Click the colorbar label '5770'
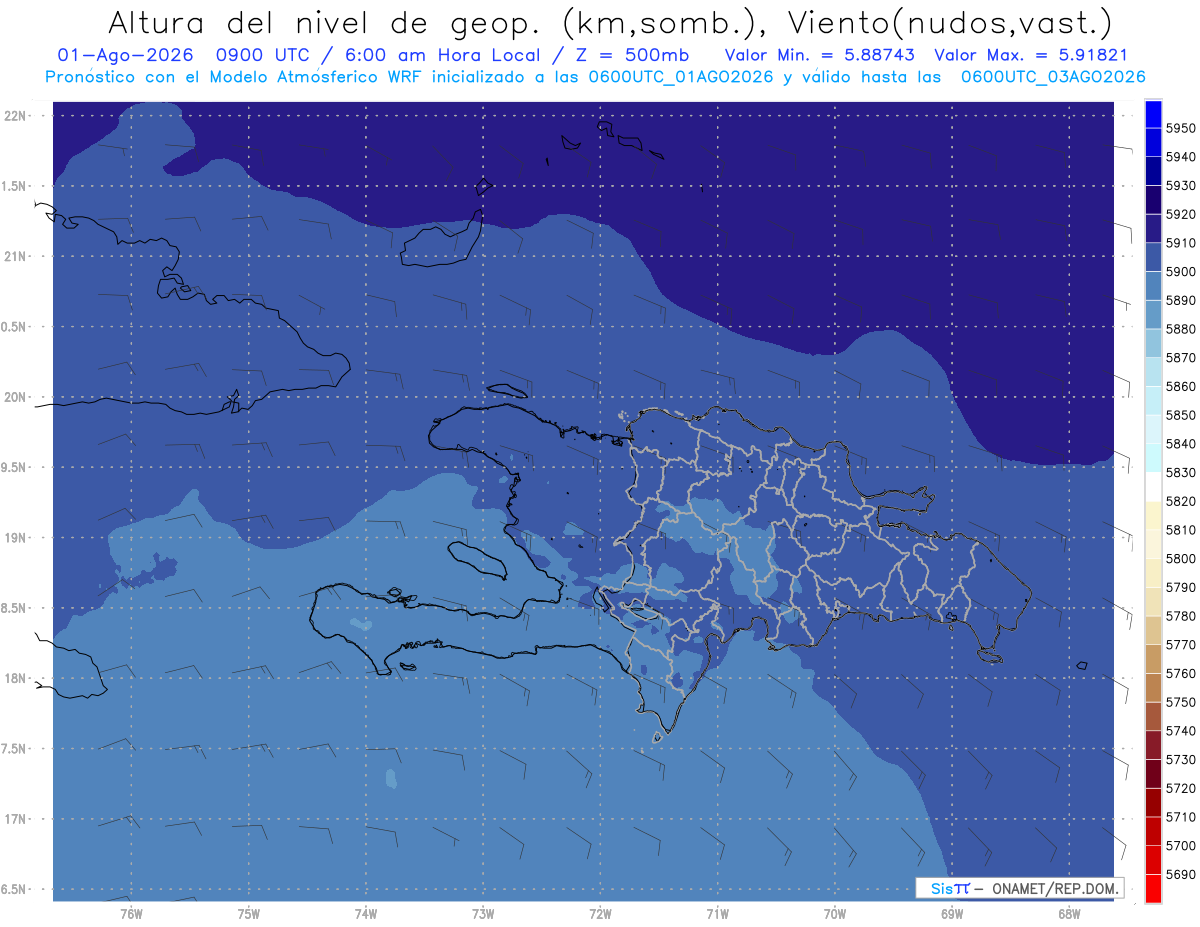Screen dimensions: 1200x927 click(1180, 645)
